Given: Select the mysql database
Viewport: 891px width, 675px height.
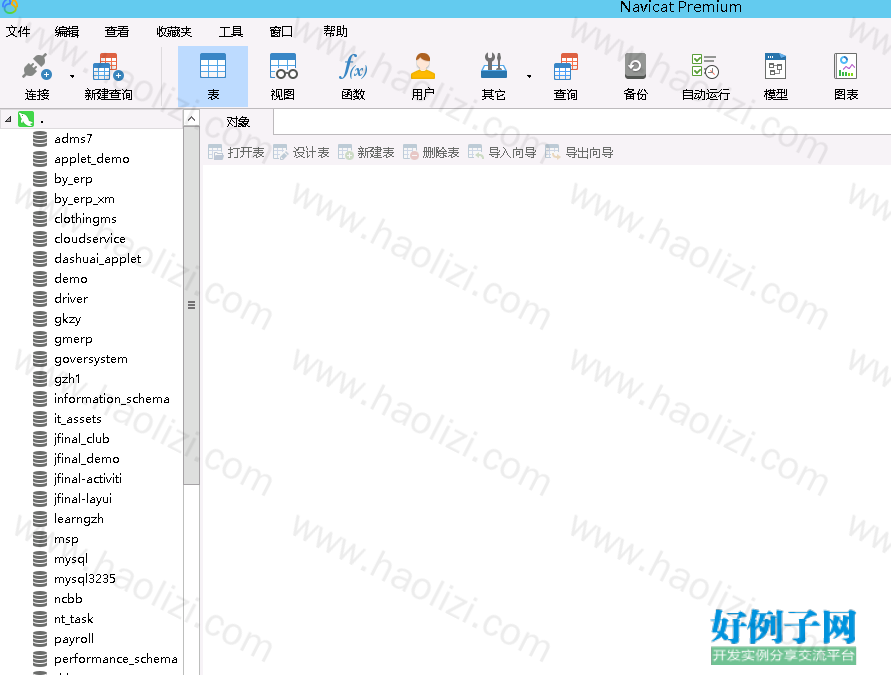Looking at the screenshot, I should tap(71, 559).
